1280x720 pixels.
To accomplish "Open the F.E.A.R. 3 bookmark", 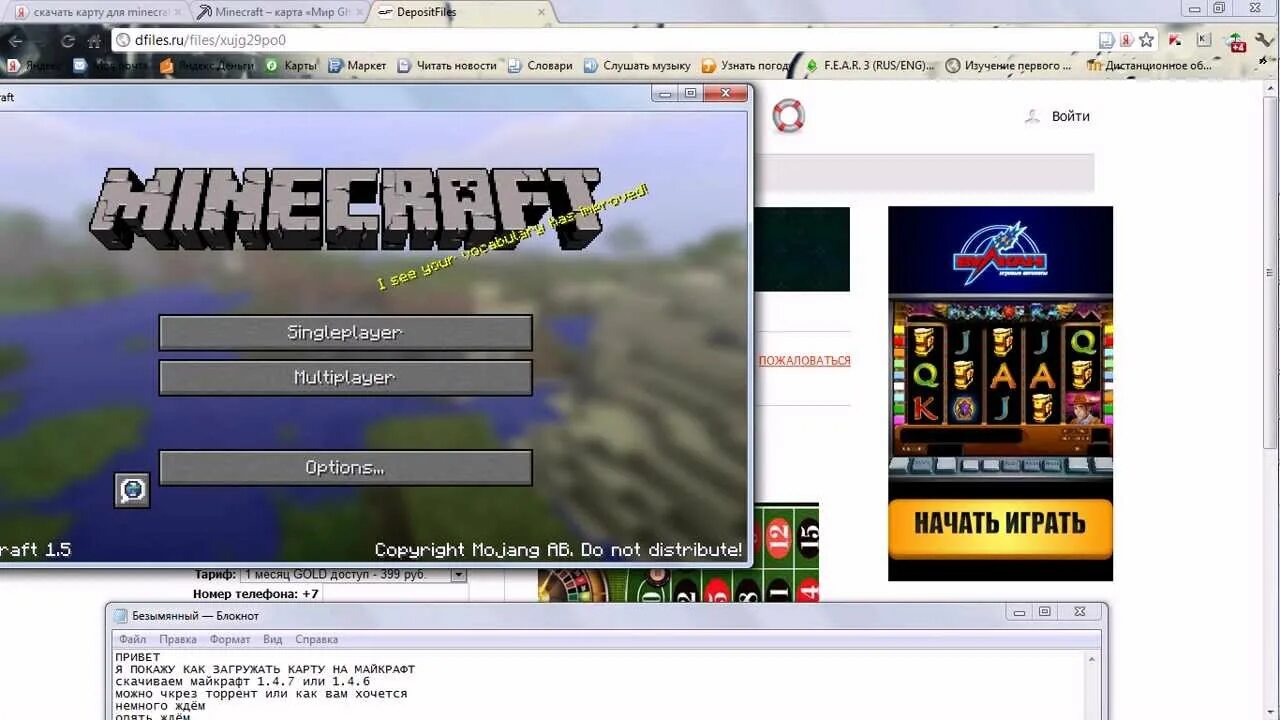I will (869, 65).
